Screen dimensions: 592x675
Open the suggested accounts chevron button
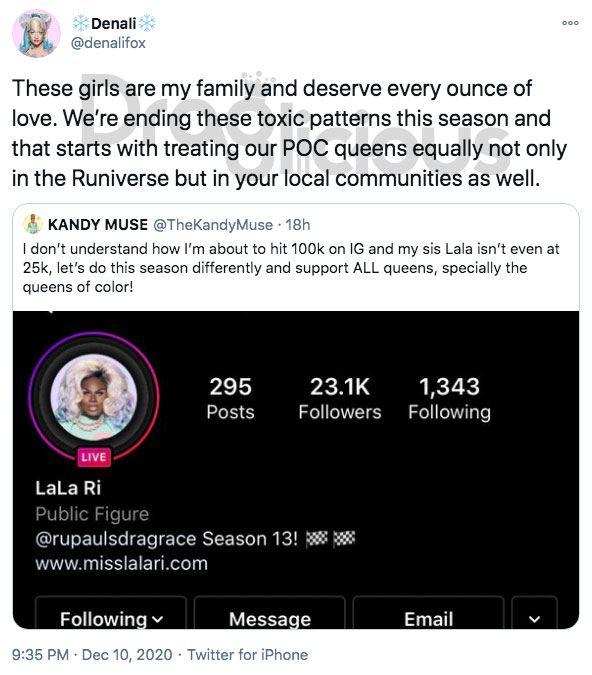pyautogui.click(x=534, y=613)
